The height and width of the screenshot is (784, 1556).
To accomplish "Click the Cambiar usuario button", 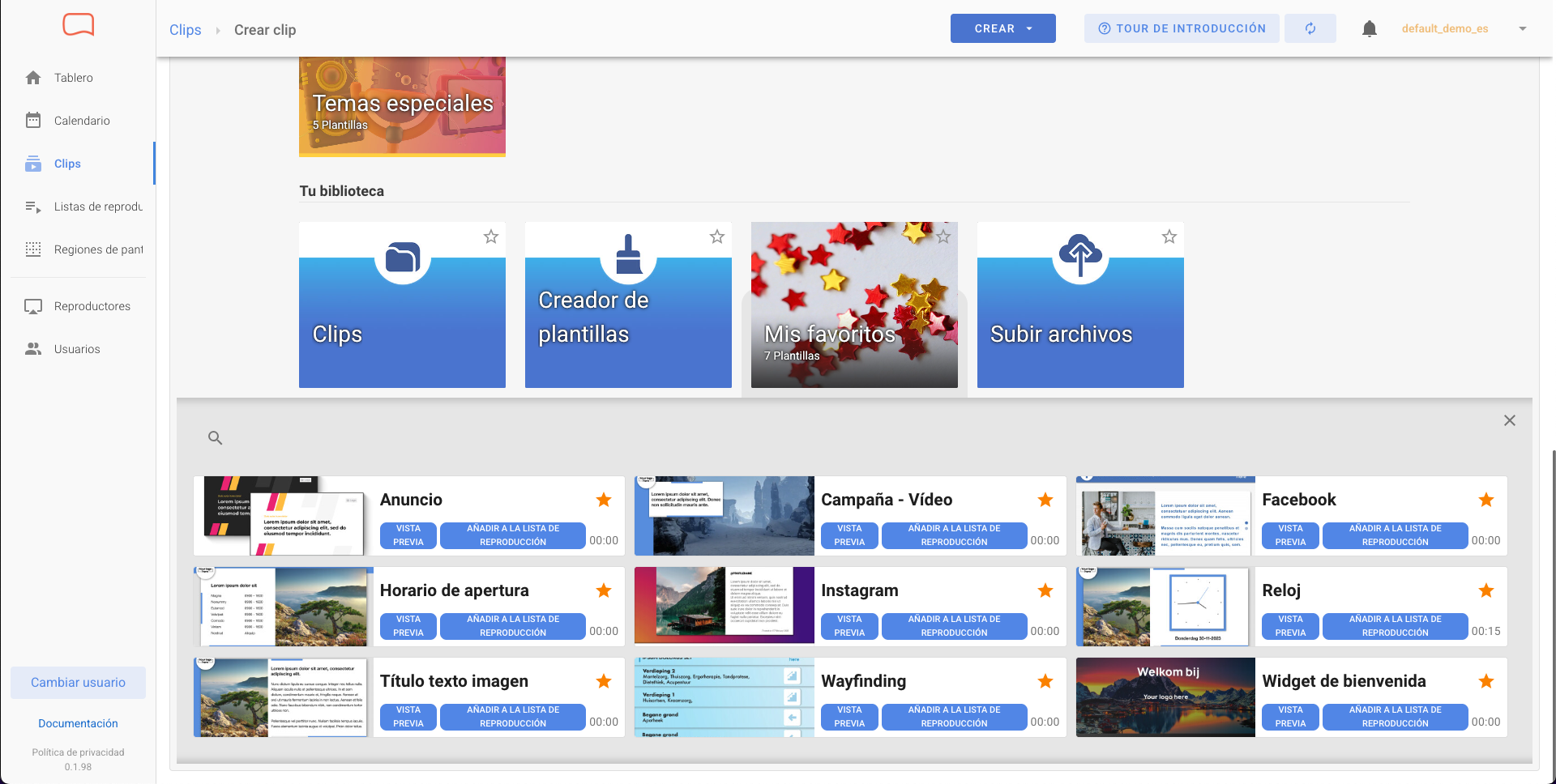I will (x=78, y=682).
